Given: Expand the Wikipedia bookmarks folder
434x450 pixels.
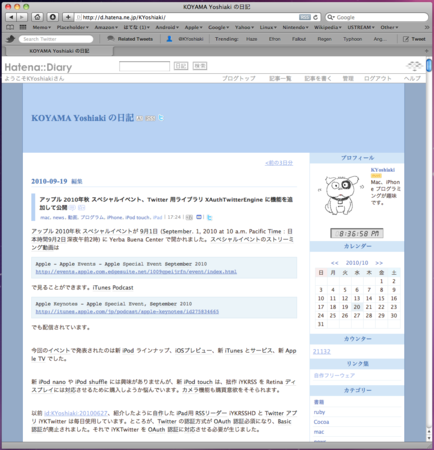Looking at the screenshot, I should pyautogui.click(x=328, y=27).
